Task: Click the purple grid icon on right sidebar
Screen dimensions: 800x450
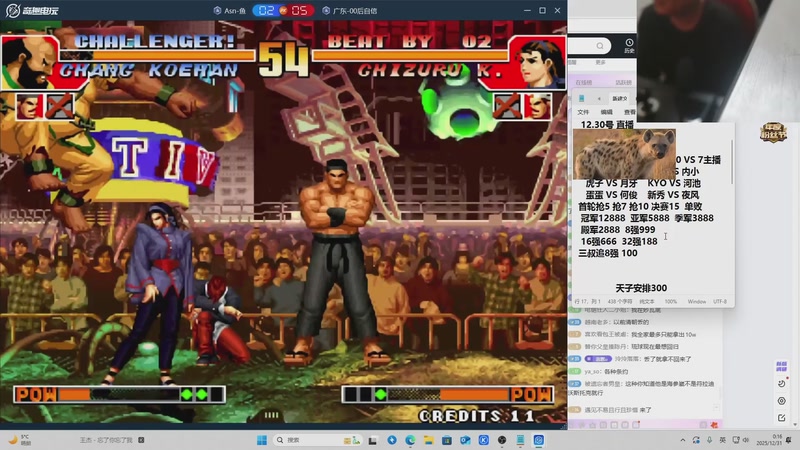Action: pyautogui.click(x=781, y=366)
